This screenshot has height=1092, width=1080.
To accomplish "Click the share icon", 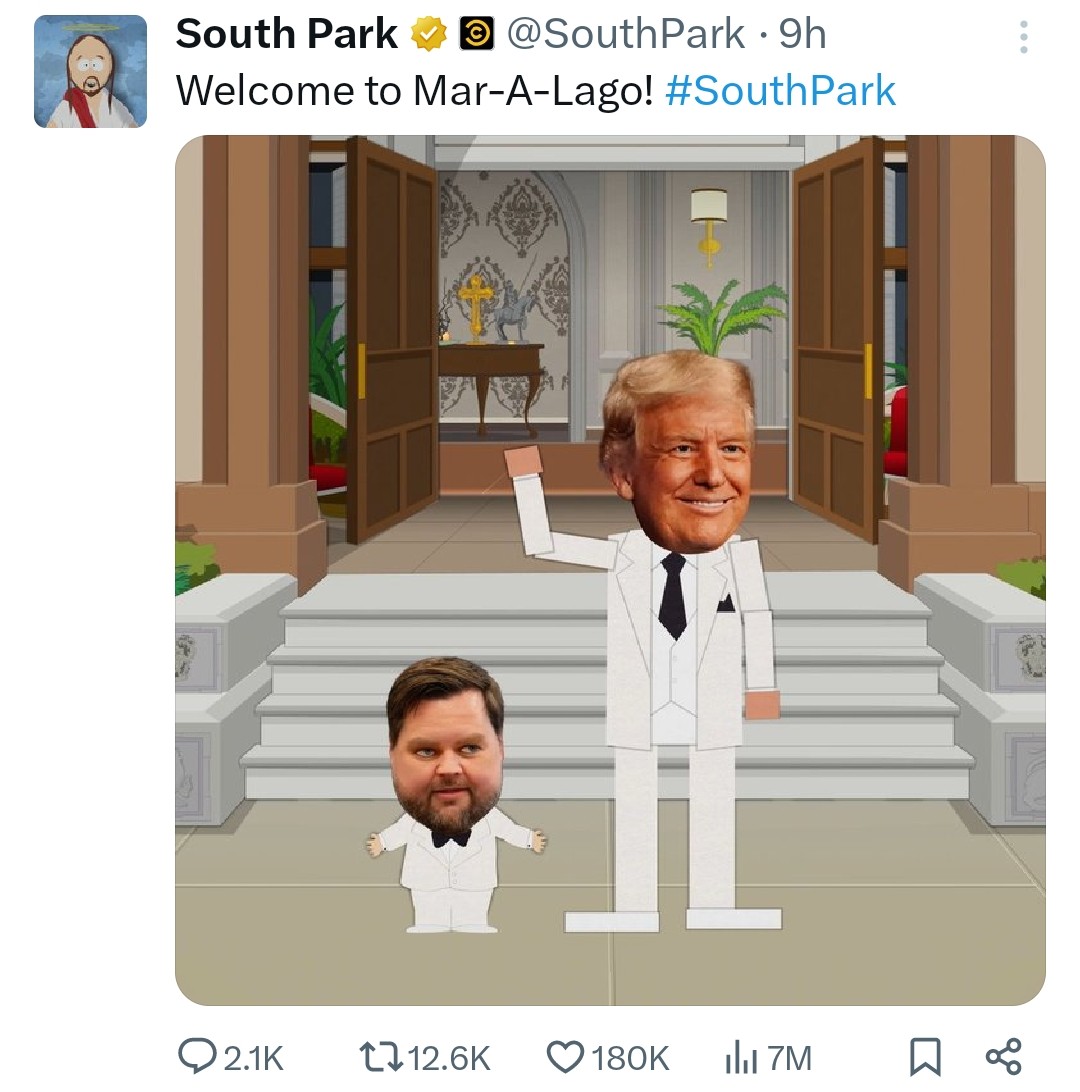I will coord(1003,1056).
